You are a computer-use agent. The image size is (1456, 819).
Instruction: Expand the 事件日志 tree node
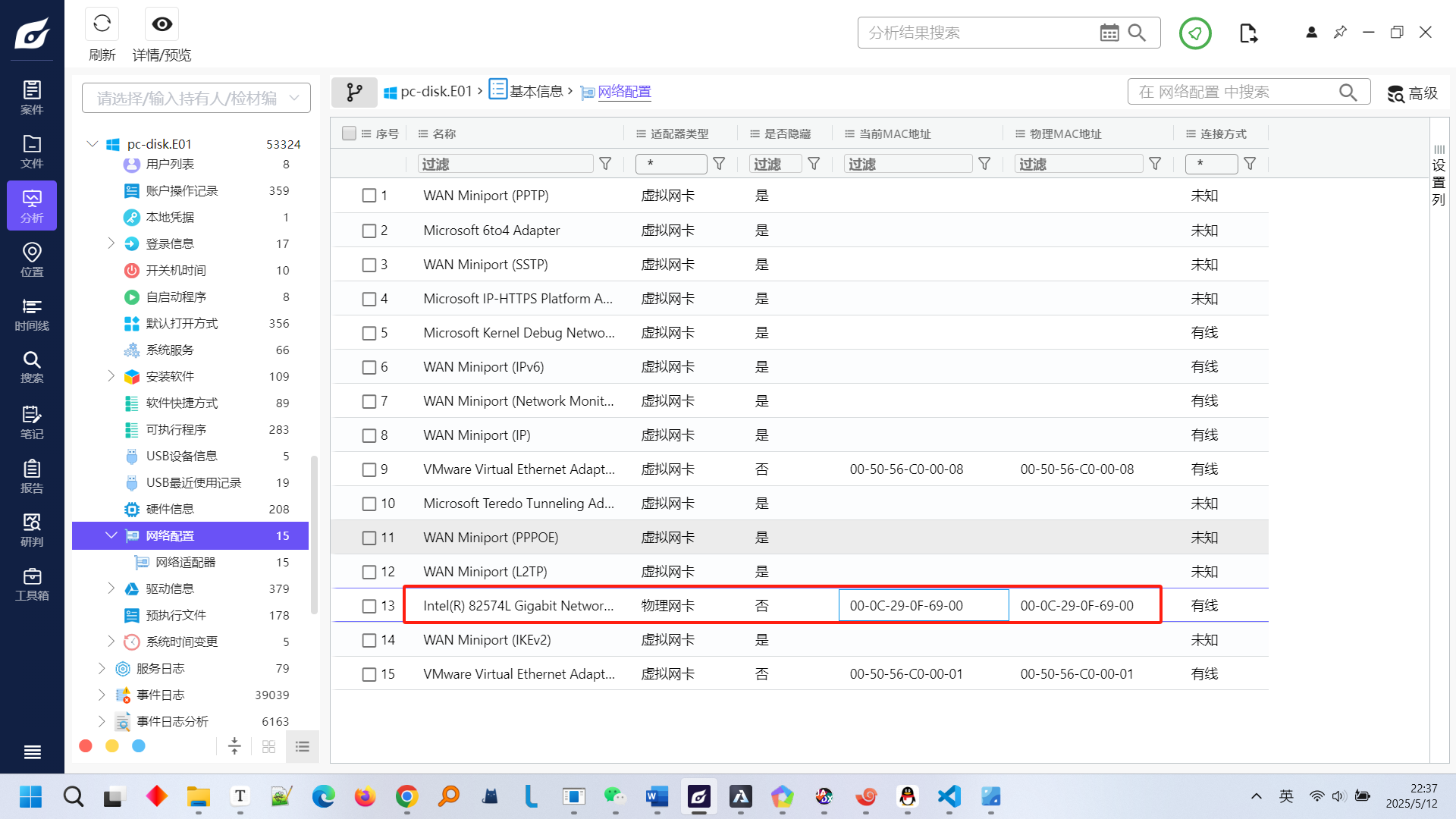pyautogui.click(x=102, y=694)
